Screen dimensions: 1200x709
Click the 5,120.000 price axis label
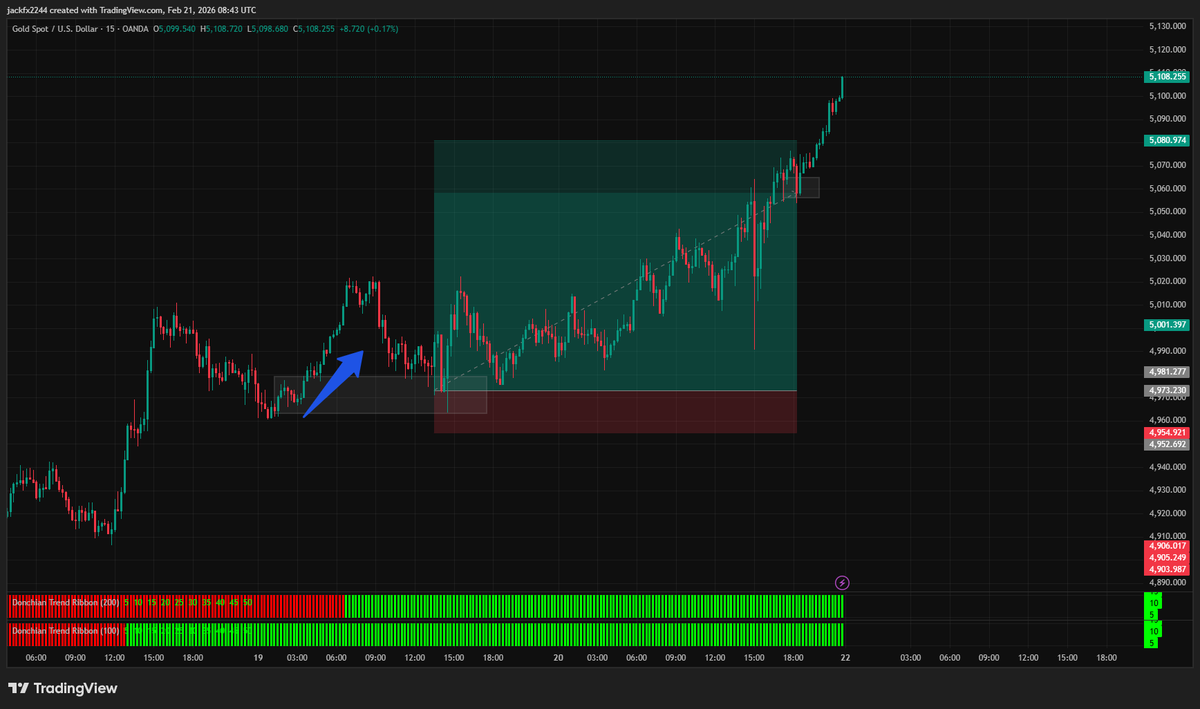(1167, 49)
